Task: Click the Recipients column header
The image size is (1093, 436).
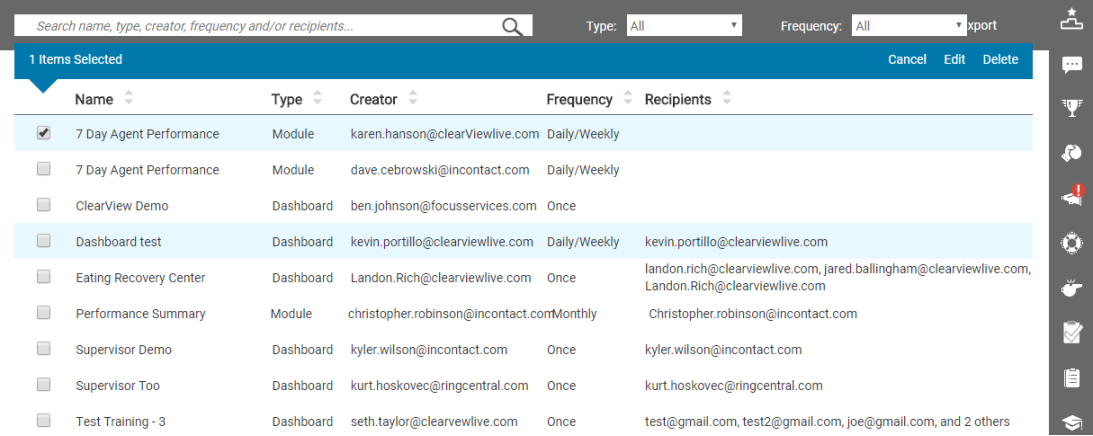Action: coord(678,99)
